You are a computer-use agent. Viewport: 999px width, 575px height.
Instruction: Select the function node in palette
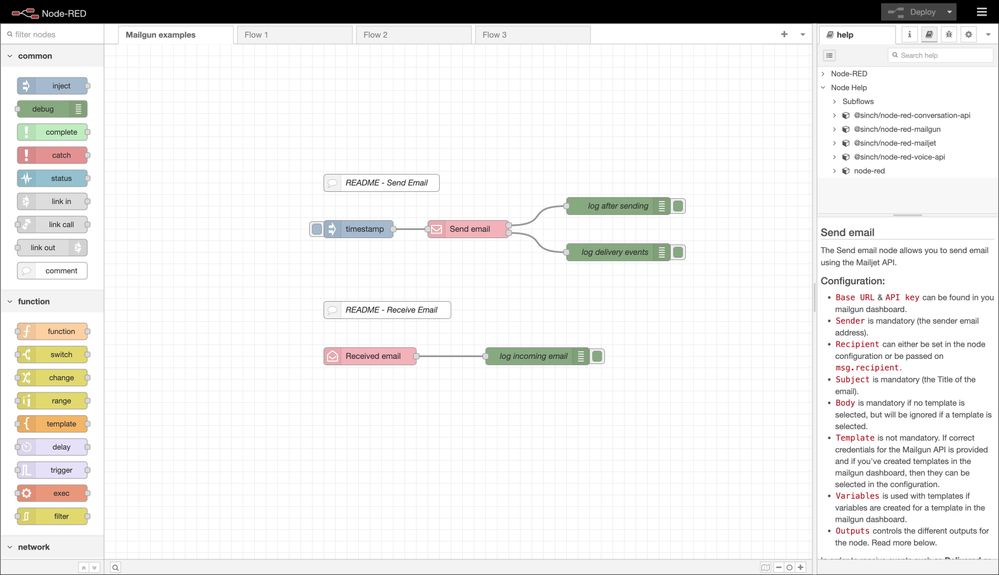tap(53, 331)
